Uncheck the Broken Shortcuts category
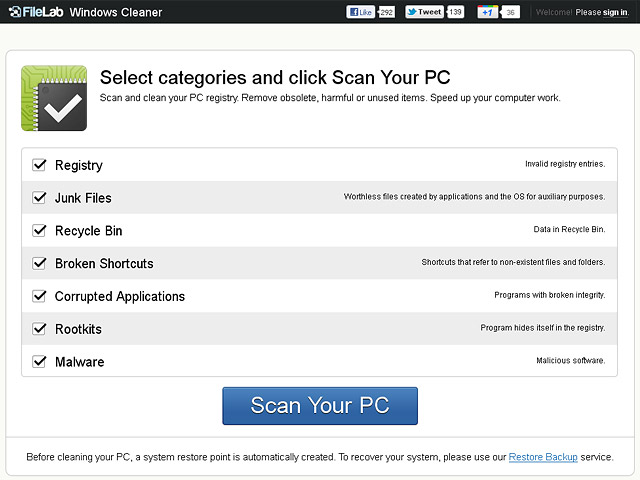This screenshot has height=480, width=640. [x=39, y=263]
